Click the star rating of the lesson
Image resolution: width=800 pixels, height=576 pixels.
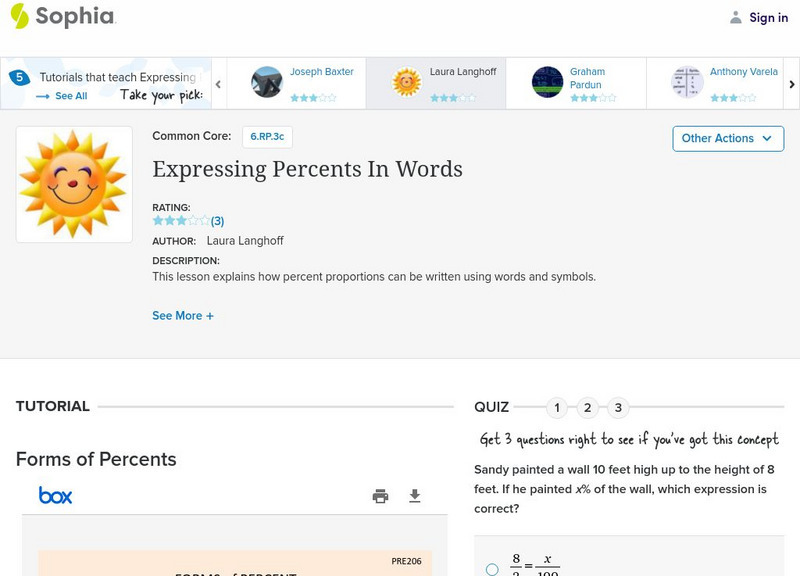[181, 221]
